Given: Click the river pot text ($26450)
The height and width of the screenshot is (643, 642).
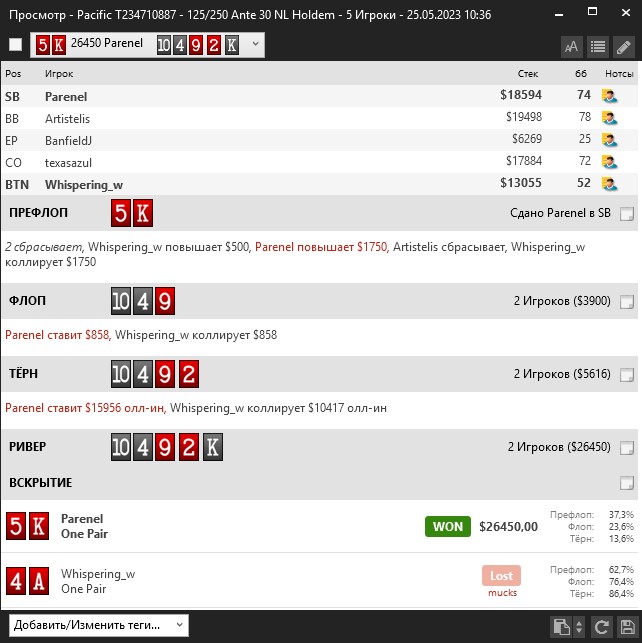Looking at the screenshot, I should point(559,447).
